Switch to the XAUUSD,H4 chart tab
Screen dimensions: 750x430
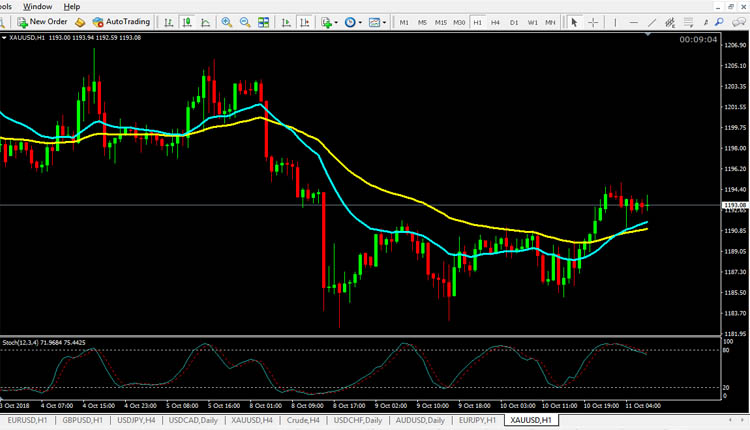(252, 420)
